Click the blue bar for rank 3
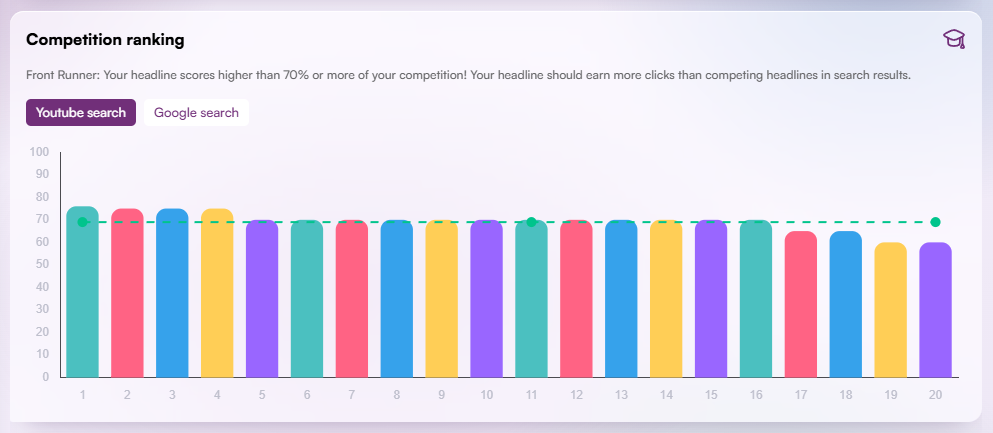This screenshot has width=993, height=433. (172, 293)
